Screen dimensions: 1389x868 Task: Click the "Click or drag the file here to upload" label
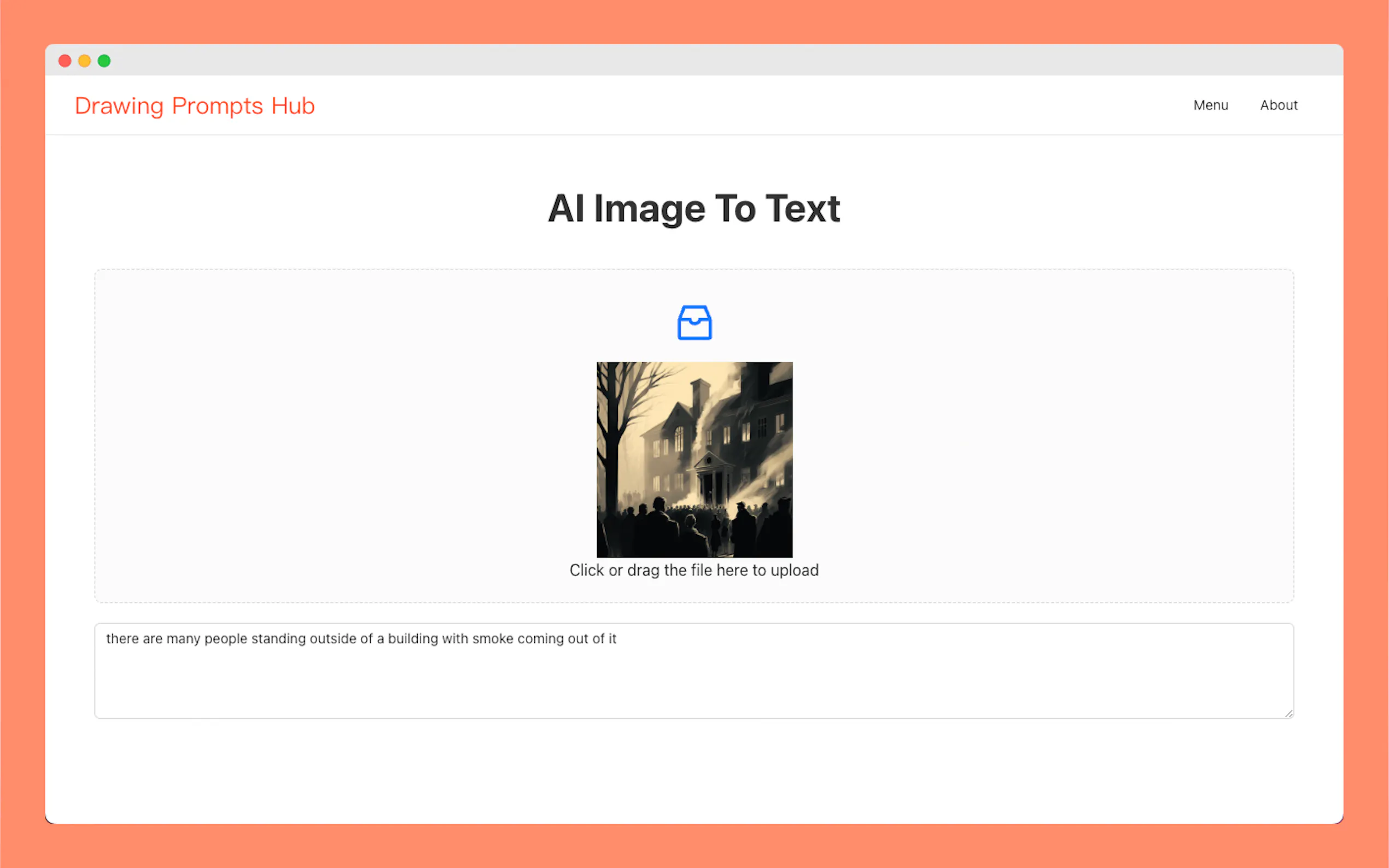[694, 570]
